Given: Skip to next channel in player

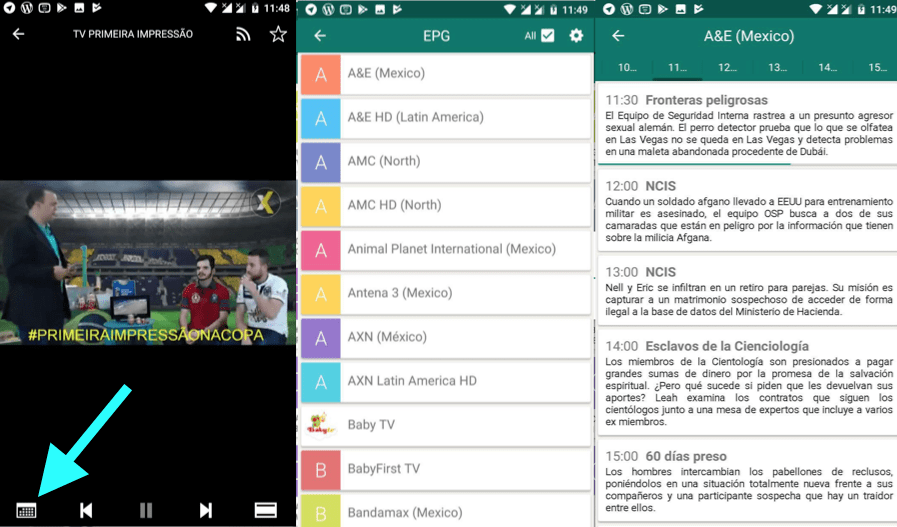Looking at the screenshot, I should [x=206, y=510].
